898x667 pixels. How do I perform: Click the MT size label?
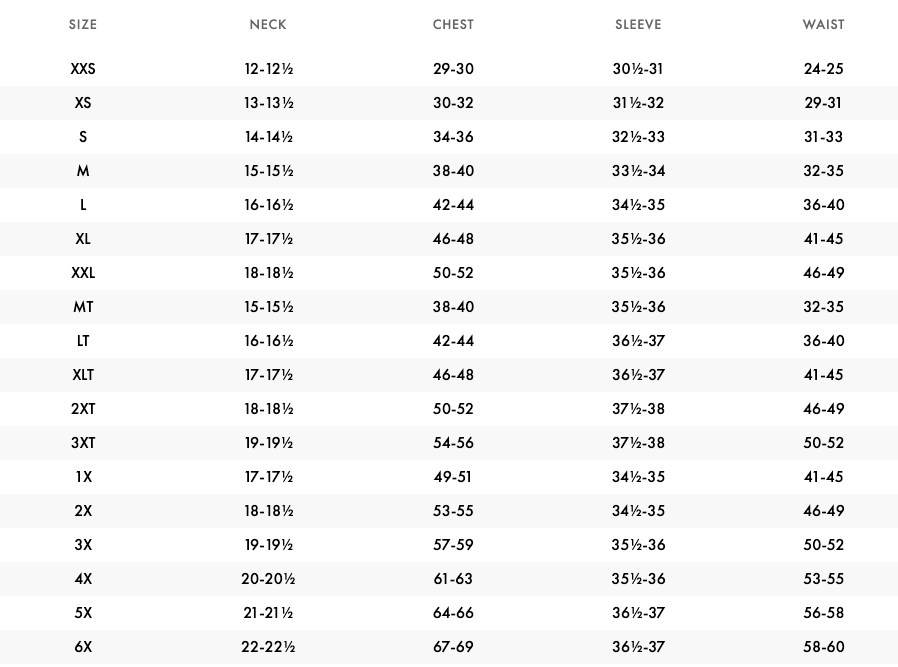click(x=83, y=307)
